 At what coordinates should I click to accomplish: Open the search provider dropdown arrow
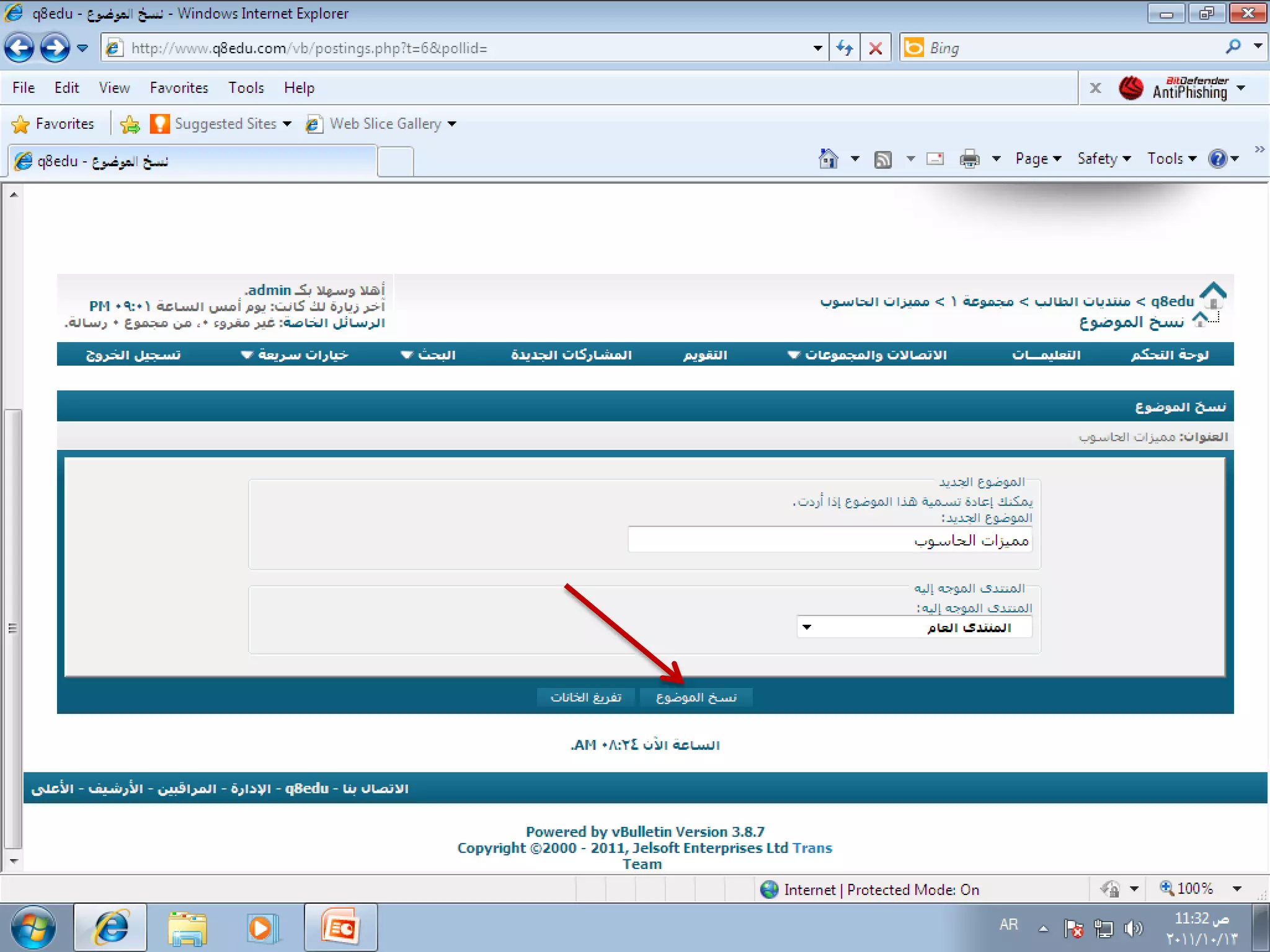coord(1258,46)
